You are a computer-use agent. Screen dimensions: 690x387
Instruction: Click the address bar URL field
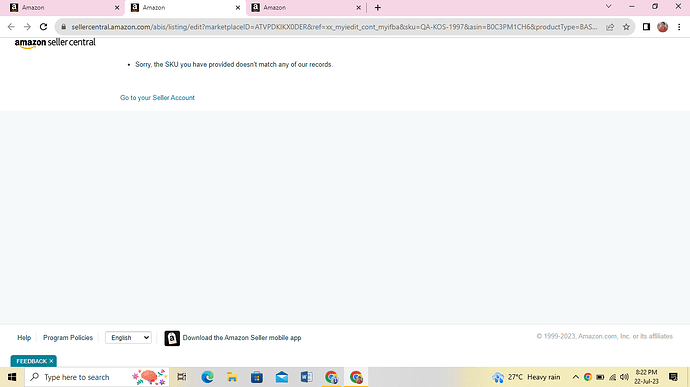pos(334,27)
